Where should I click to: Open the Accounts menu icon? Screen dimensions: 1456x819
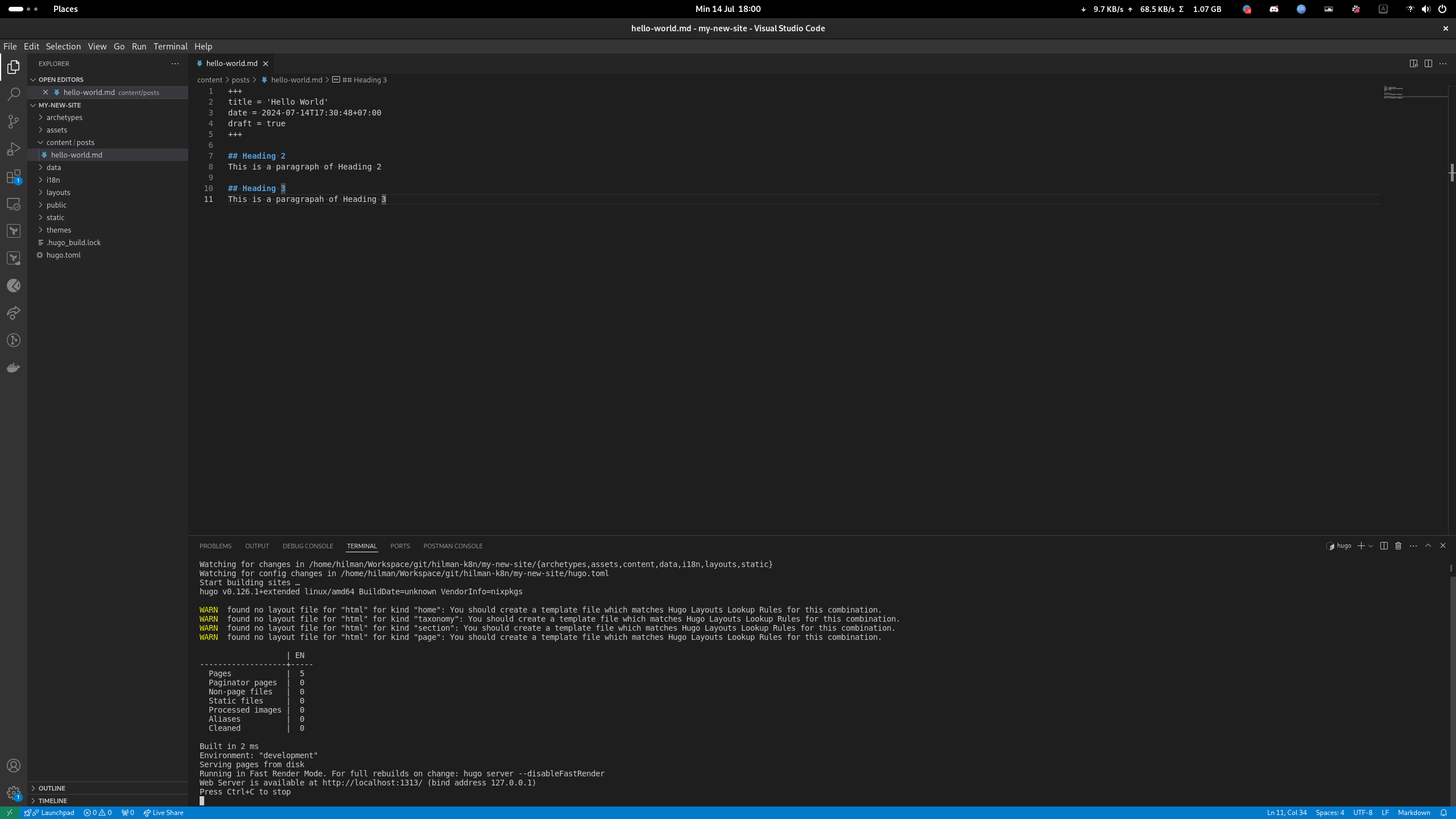coord(14,766)
